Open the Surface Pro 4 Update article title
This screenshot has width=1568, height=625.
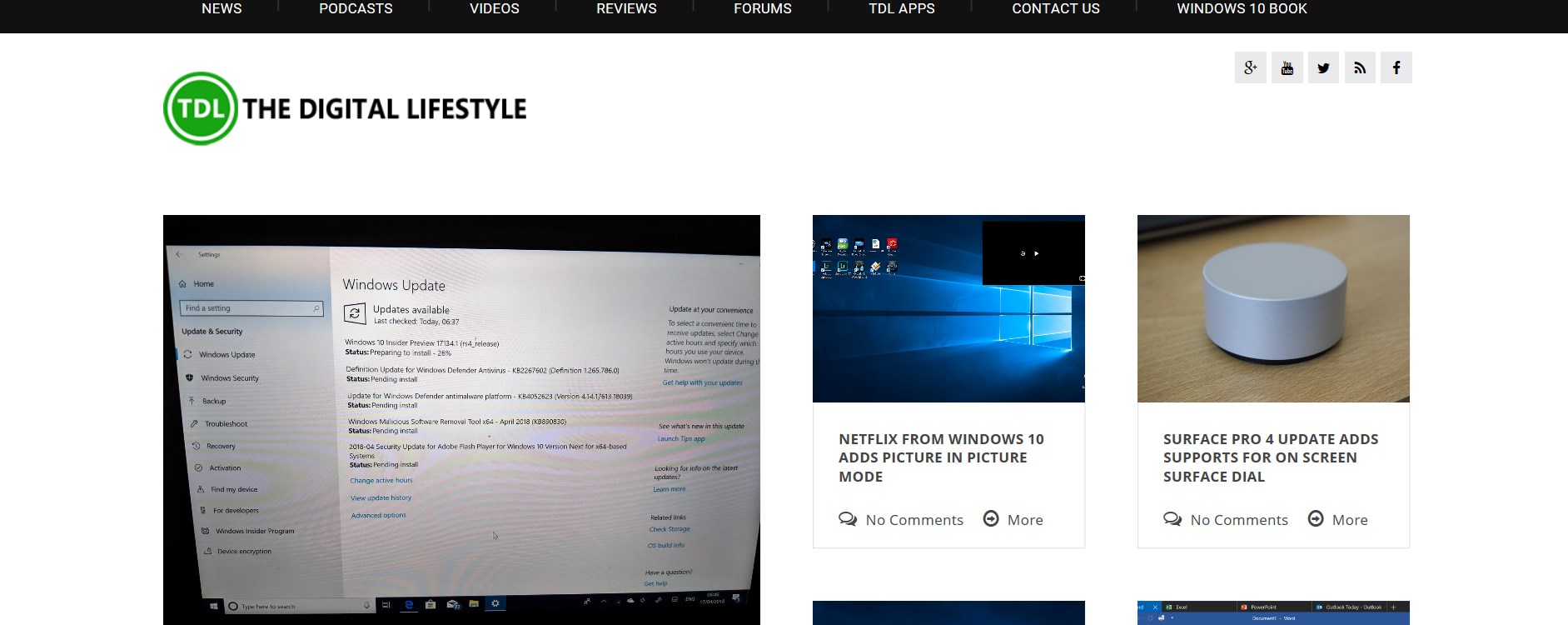tap(1271, 457)
